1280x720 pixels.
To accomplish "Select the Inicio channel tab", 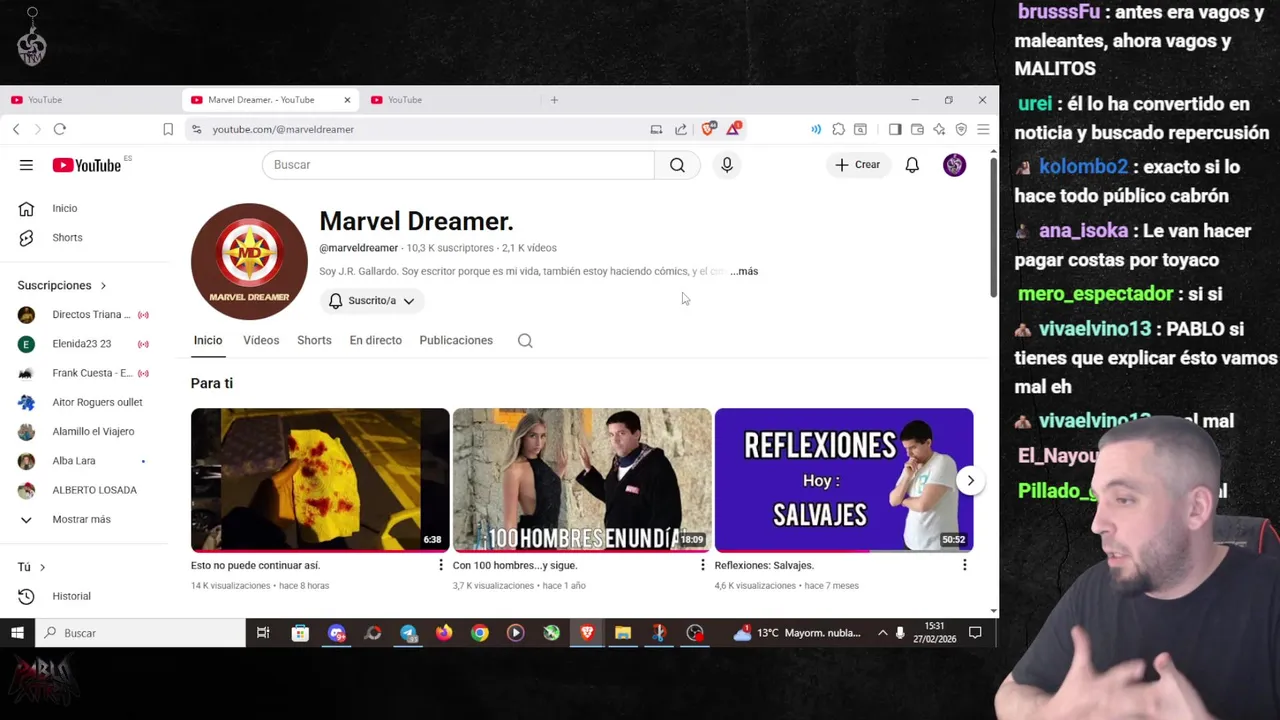I will click(x=208, y=341).
